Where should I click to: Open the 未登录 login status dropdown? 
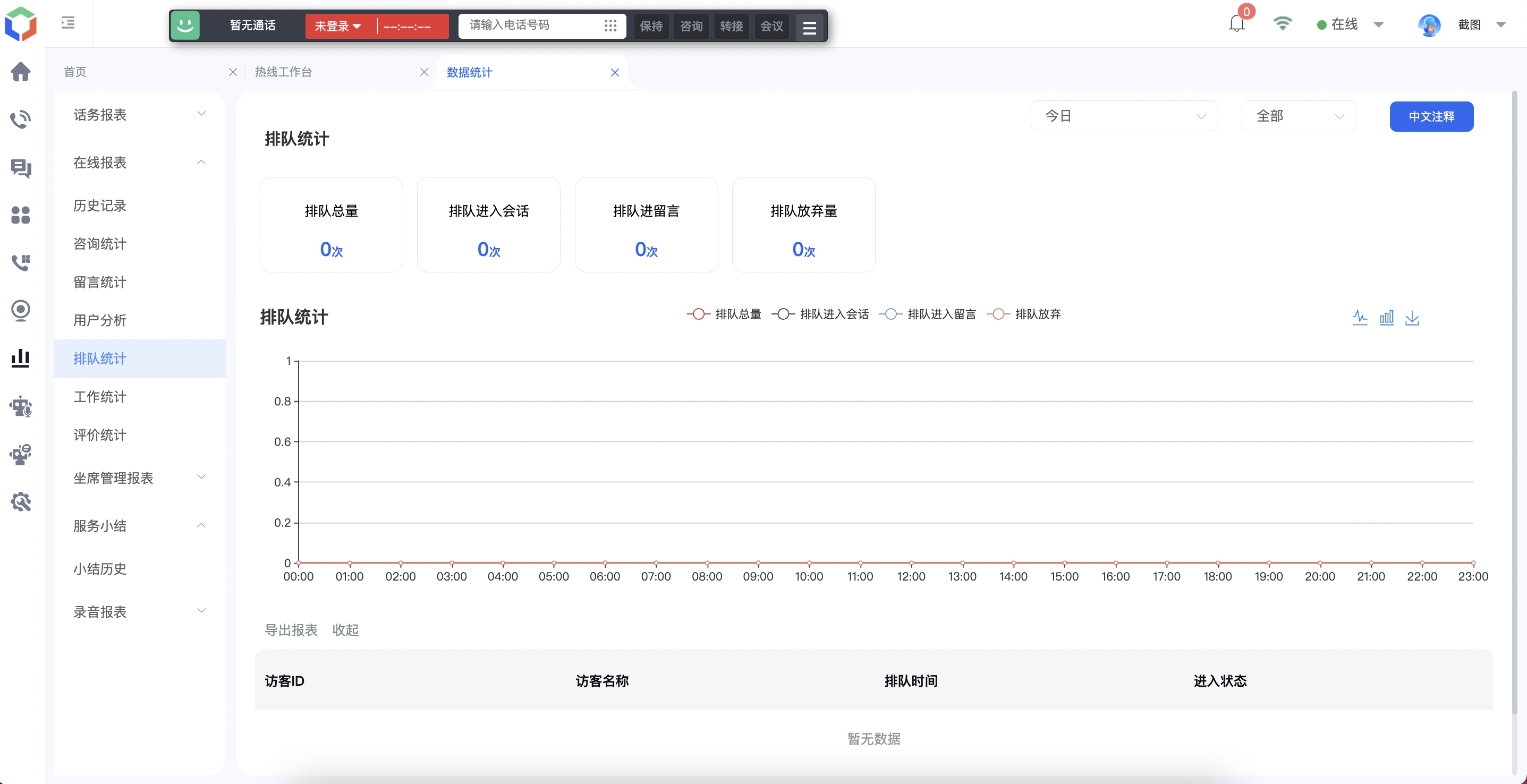pyautogui.click(x=338, y=26)
